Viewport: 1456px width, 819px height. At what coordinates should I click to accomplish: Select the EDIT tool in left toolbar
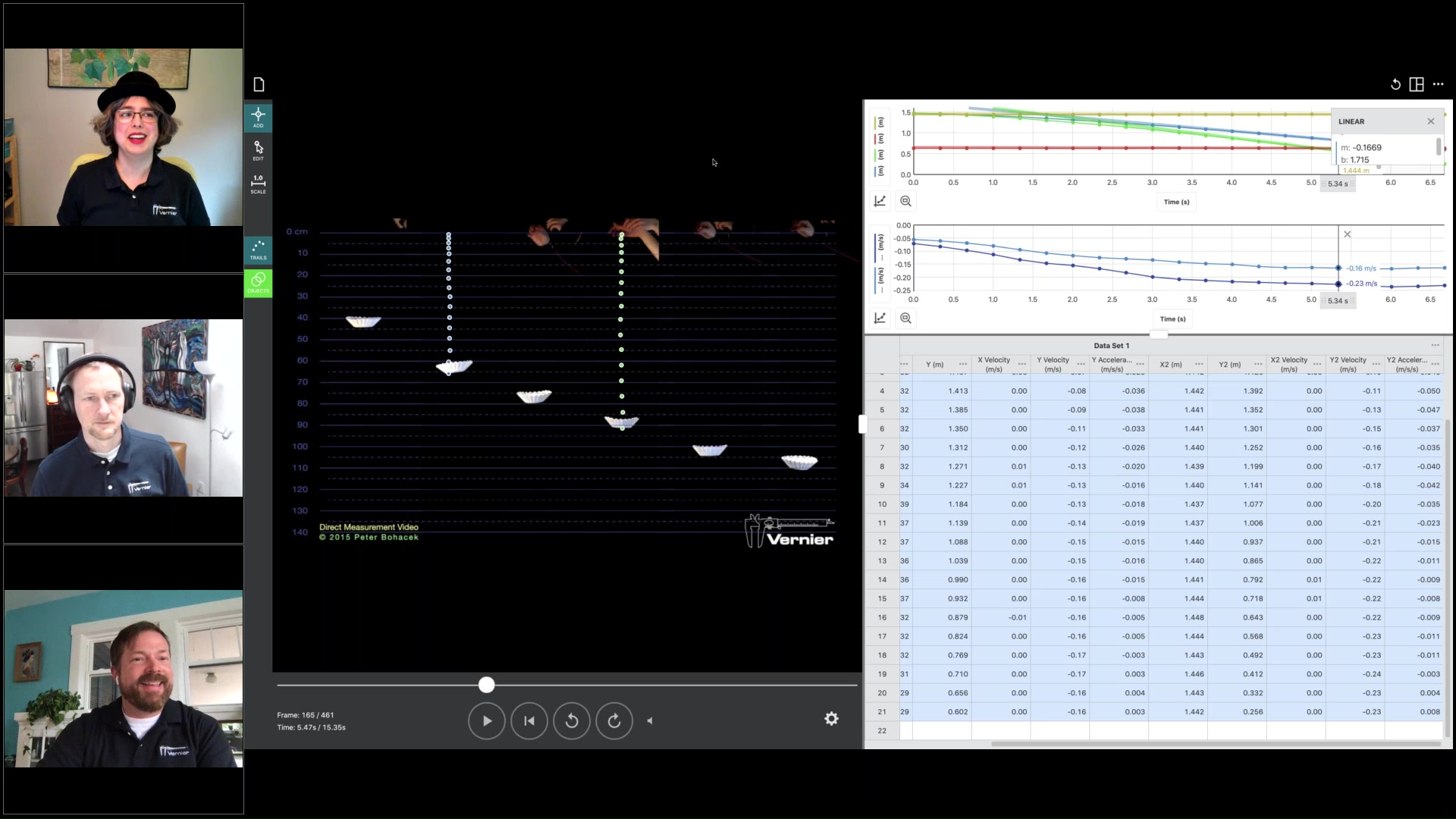tap(258, 150)
